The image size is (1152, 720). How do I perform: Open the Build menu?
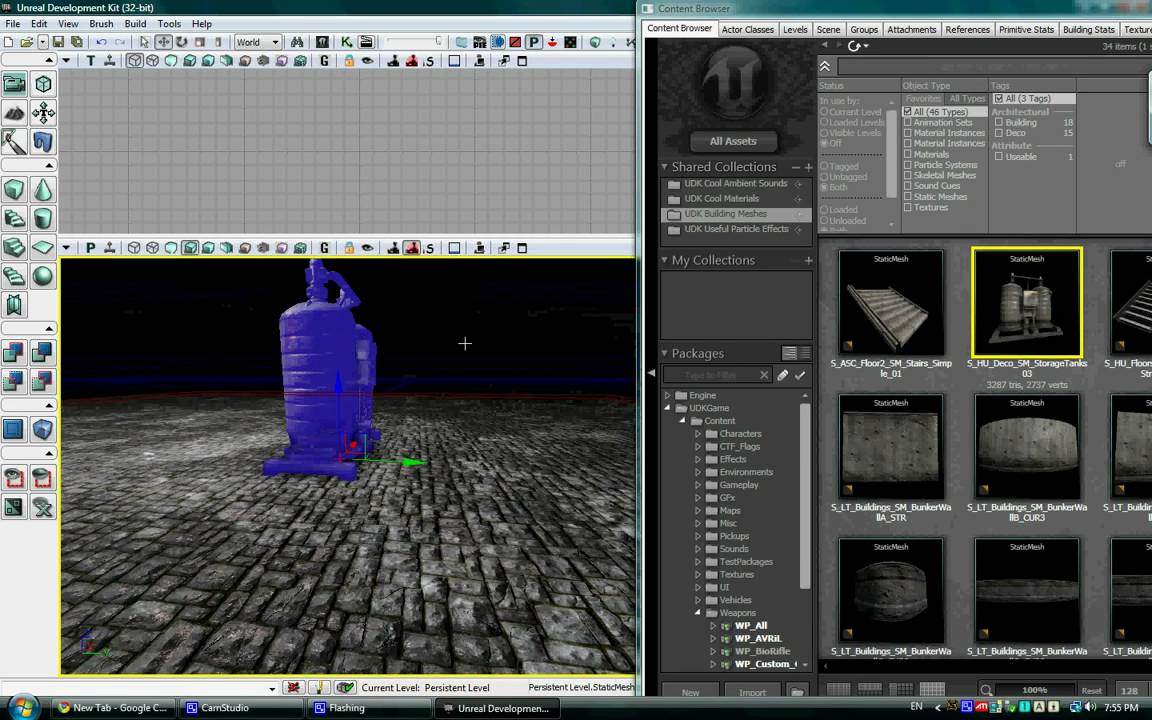[x=135, y=24]
